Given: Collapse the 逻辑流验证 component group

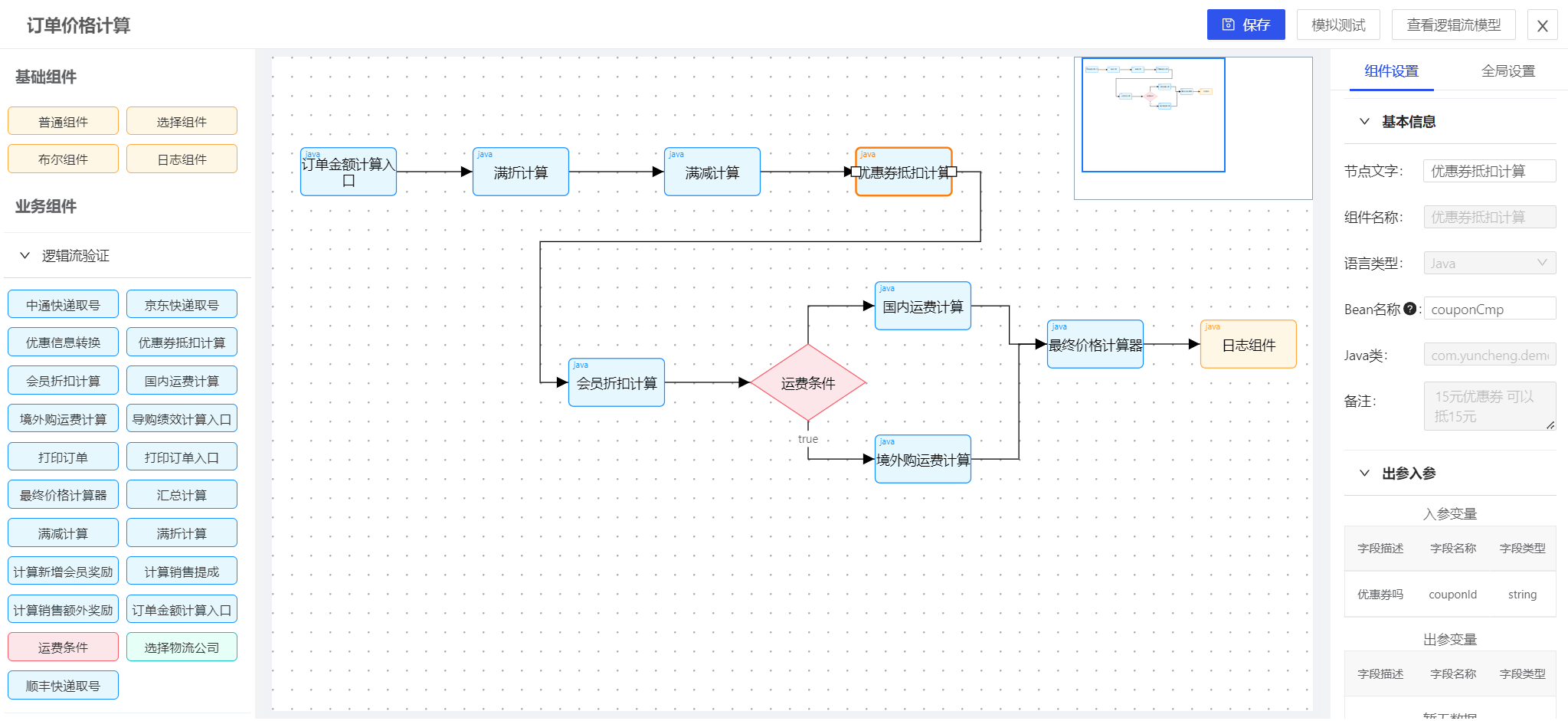Looking at the screenshot, I should (25, 255).
